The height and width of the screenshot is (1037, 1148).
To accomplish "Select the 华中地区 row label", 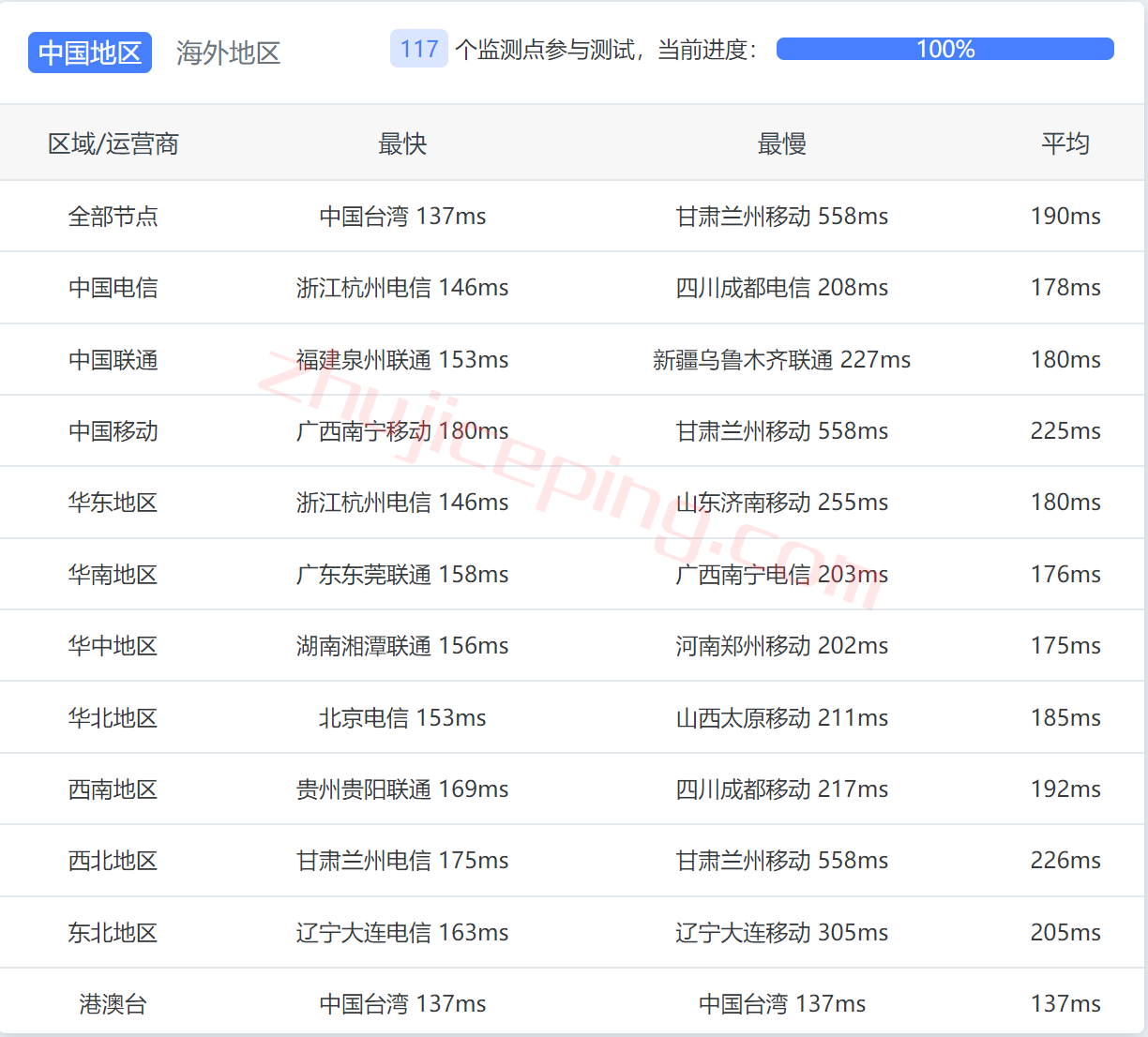I will tap(113, 646).
